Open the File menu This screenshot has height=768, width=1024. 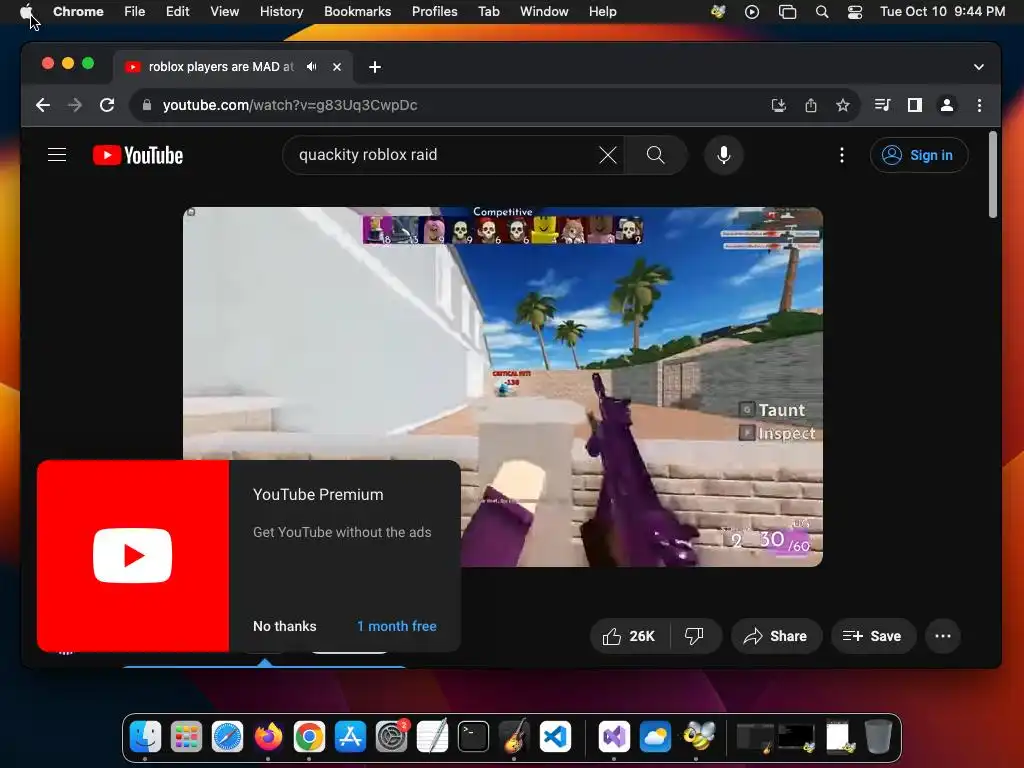click(135, 11)
